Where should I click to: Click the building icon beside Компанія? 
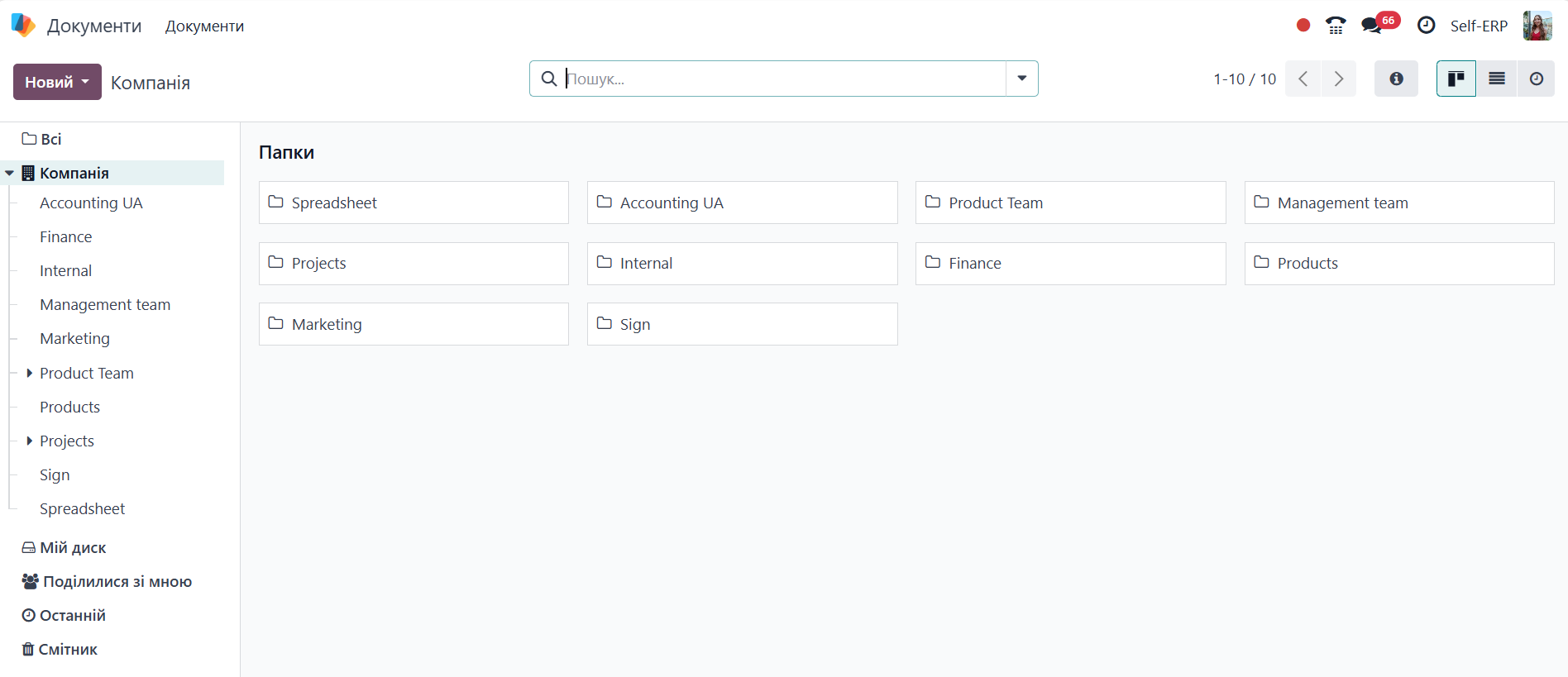tap(28, 173)
